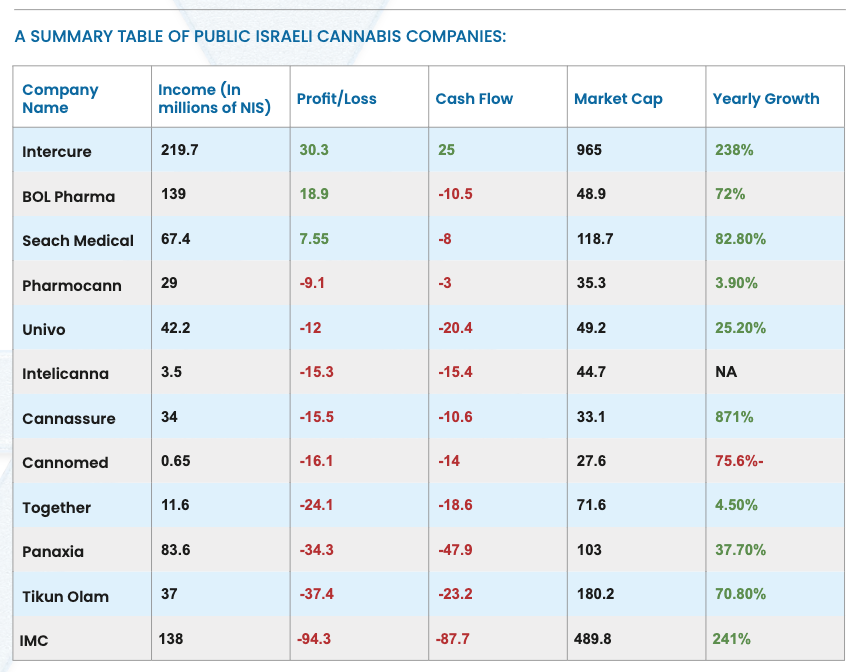
Task: Click the Yearly Growth column header
Action: tap(765, 98)
